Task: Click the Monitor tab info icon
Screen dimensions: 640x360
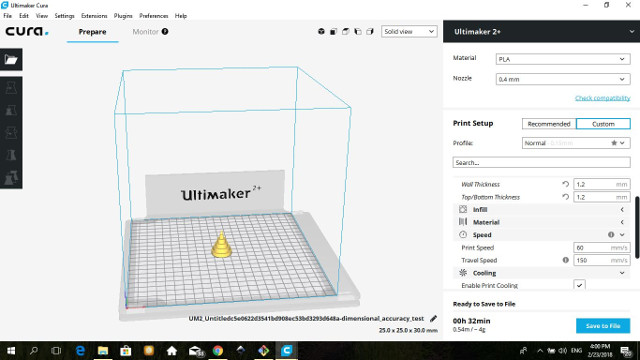Action: [x=165, y=31]
